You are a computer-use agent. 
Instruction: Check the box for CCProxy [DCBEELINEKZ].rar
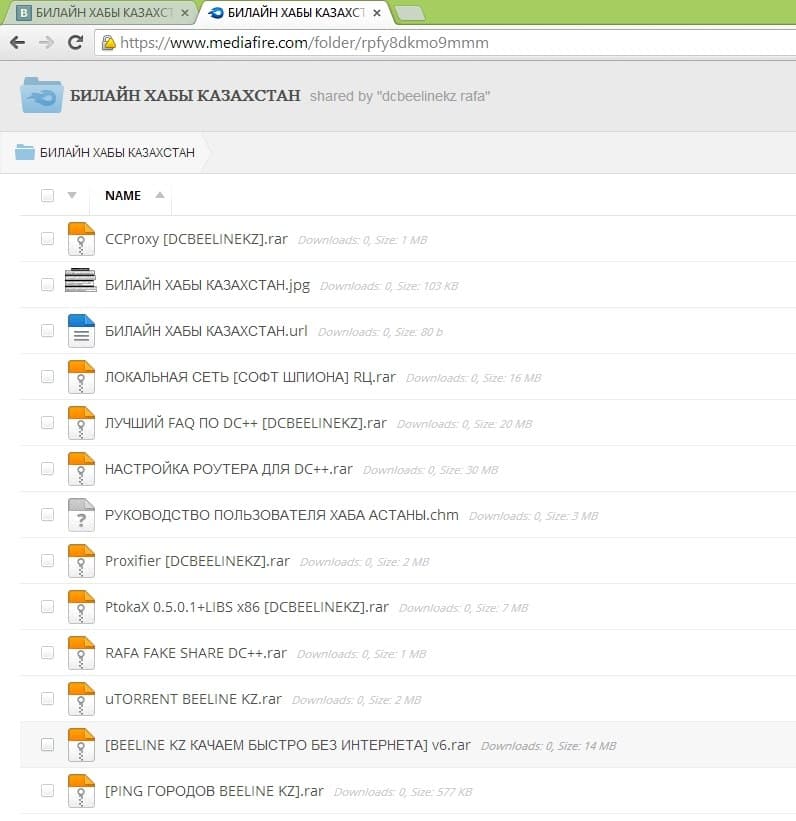tap(47, 239)
